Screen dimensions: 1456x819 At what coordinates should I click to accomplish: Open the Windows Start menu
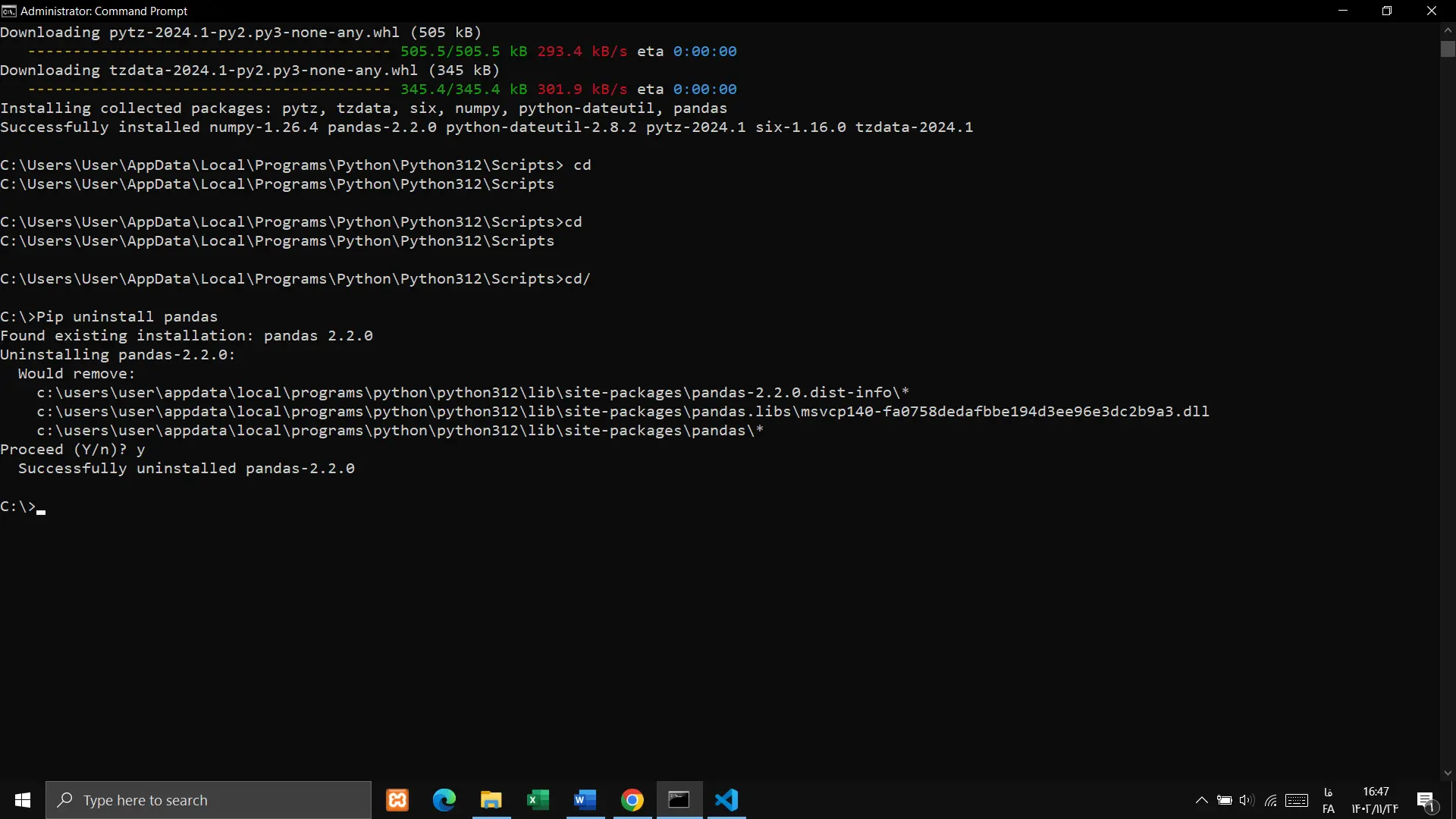click(x=23, y=800)
